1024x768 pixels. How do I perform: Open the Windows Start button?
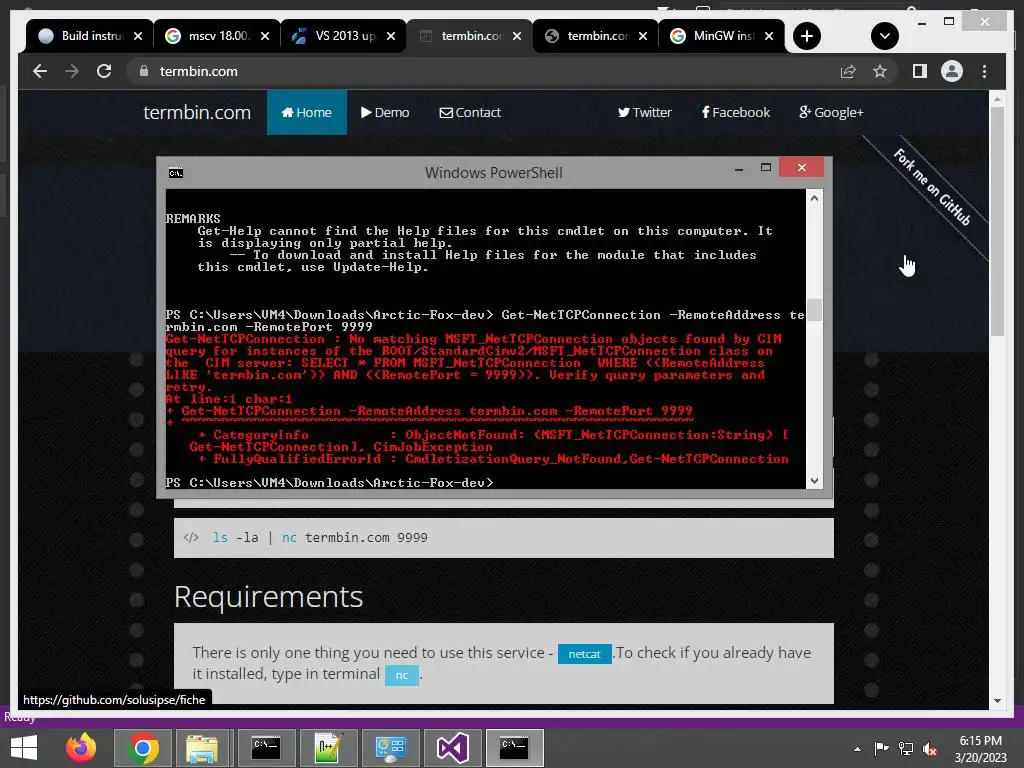click(24, 748)
